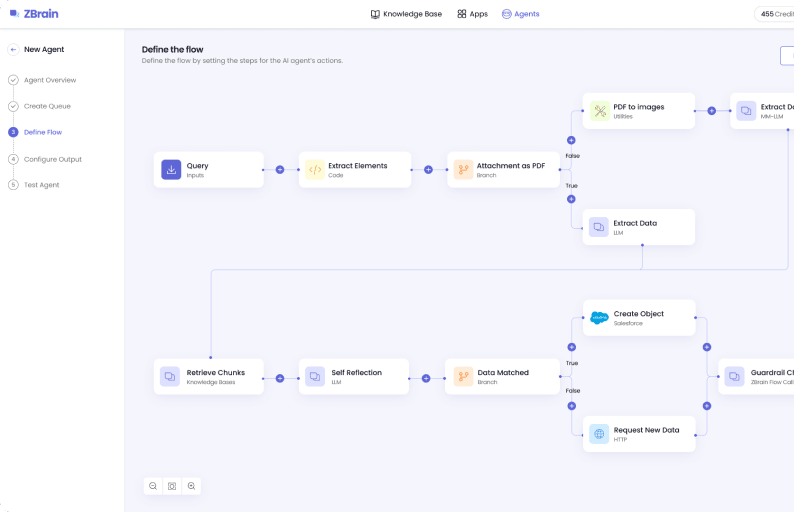Screen dimensions: 794x512
Task: Select the Query node title
Action: tap(197, 166)
